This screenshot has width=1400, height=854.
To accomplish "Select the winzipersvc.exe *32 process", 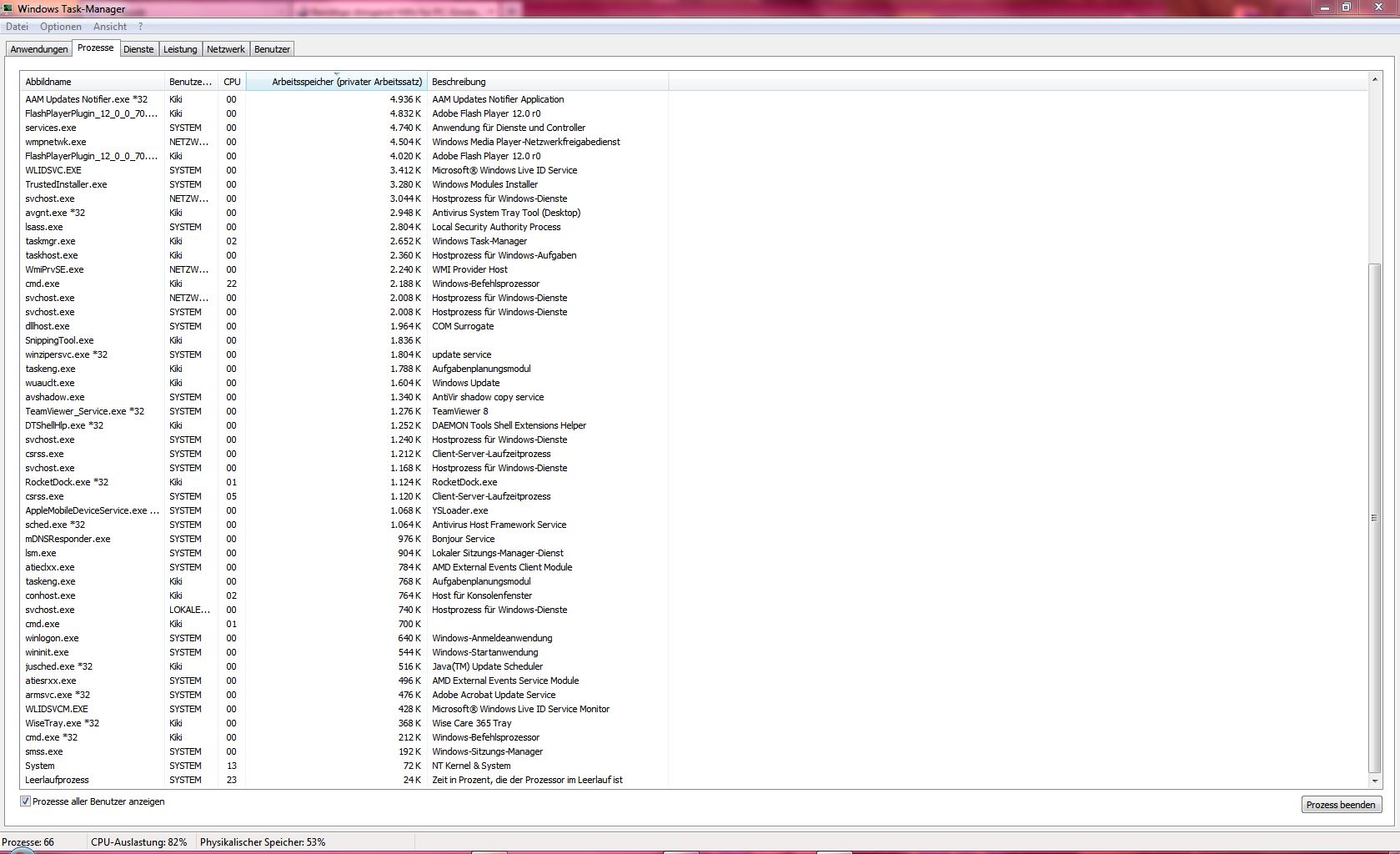I will pyautogui.click(x=344, y=354).
